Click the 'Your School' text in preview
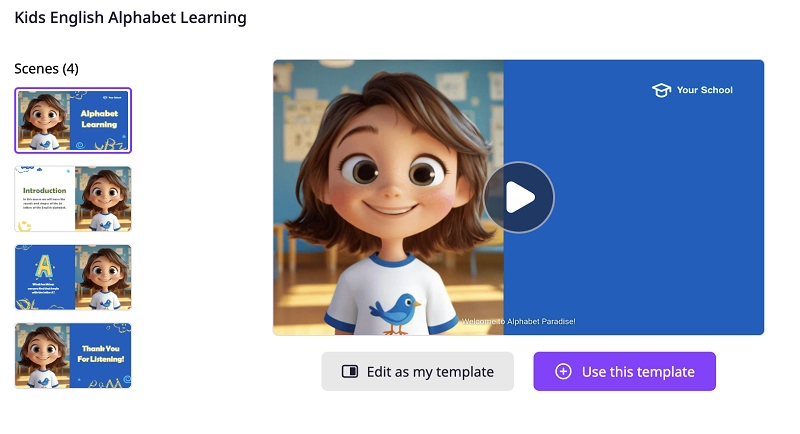 (x=704, y=90)
